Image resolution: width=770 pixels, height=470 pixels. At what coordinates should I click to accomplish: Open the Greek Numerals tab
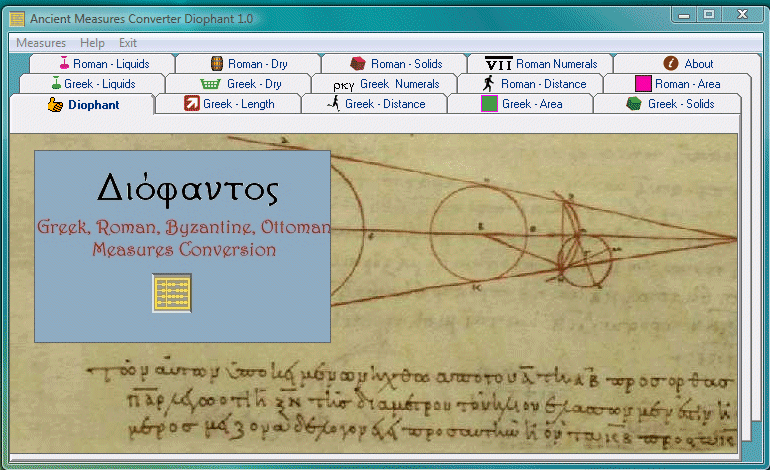[x=384, y=84]
